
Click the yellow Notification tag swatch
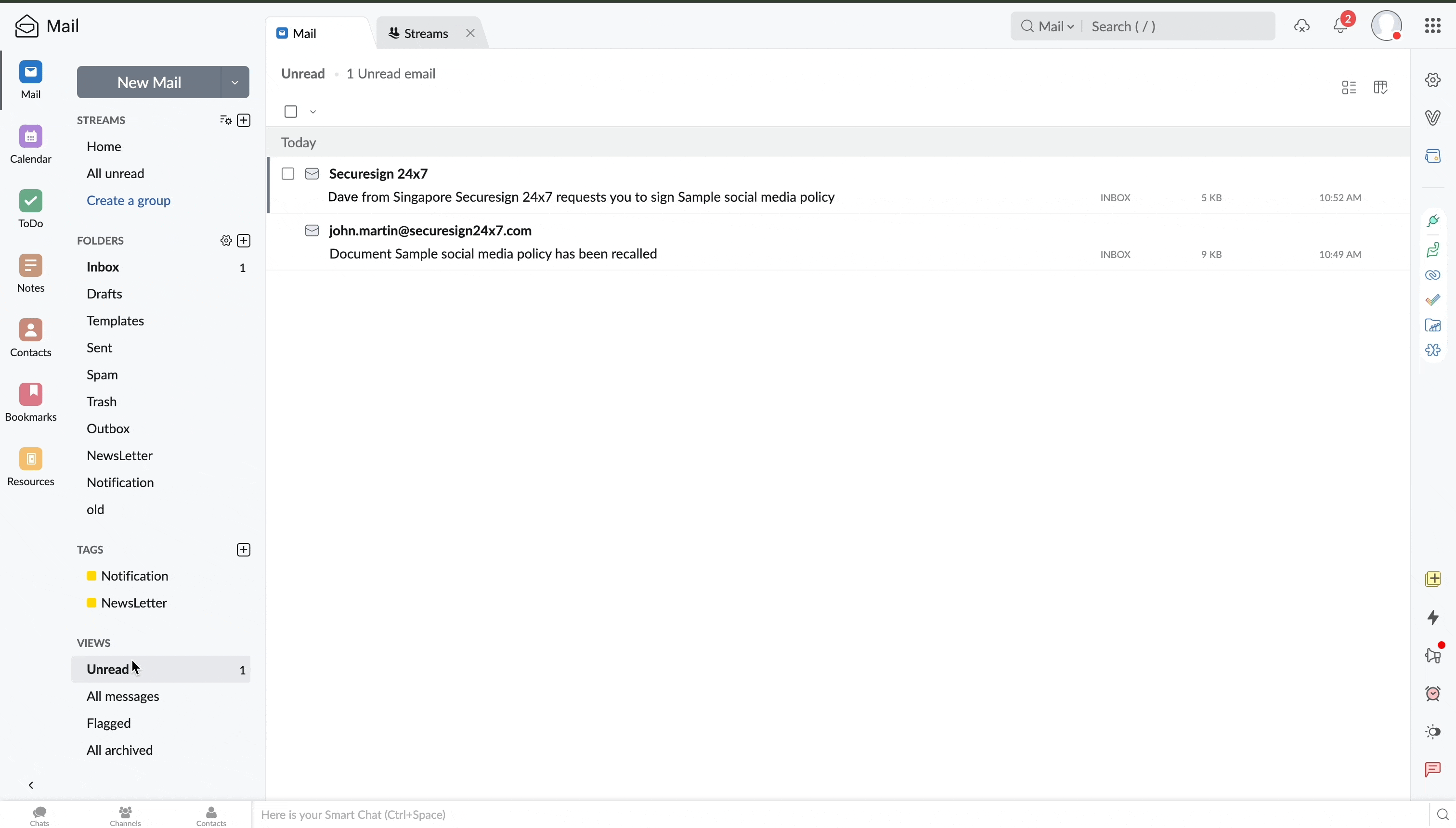pyautogui.click(x=91, y=576)
